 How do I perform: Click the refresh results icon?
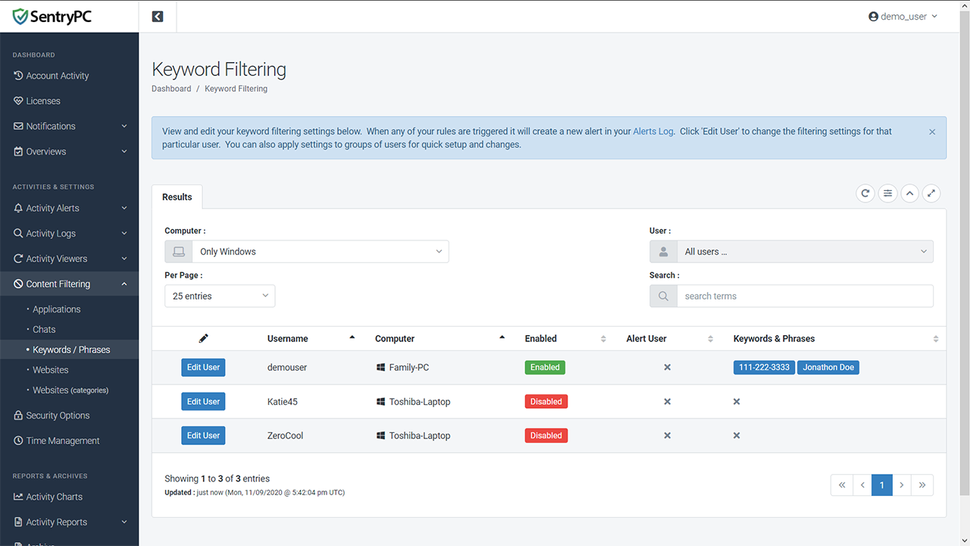866,193
